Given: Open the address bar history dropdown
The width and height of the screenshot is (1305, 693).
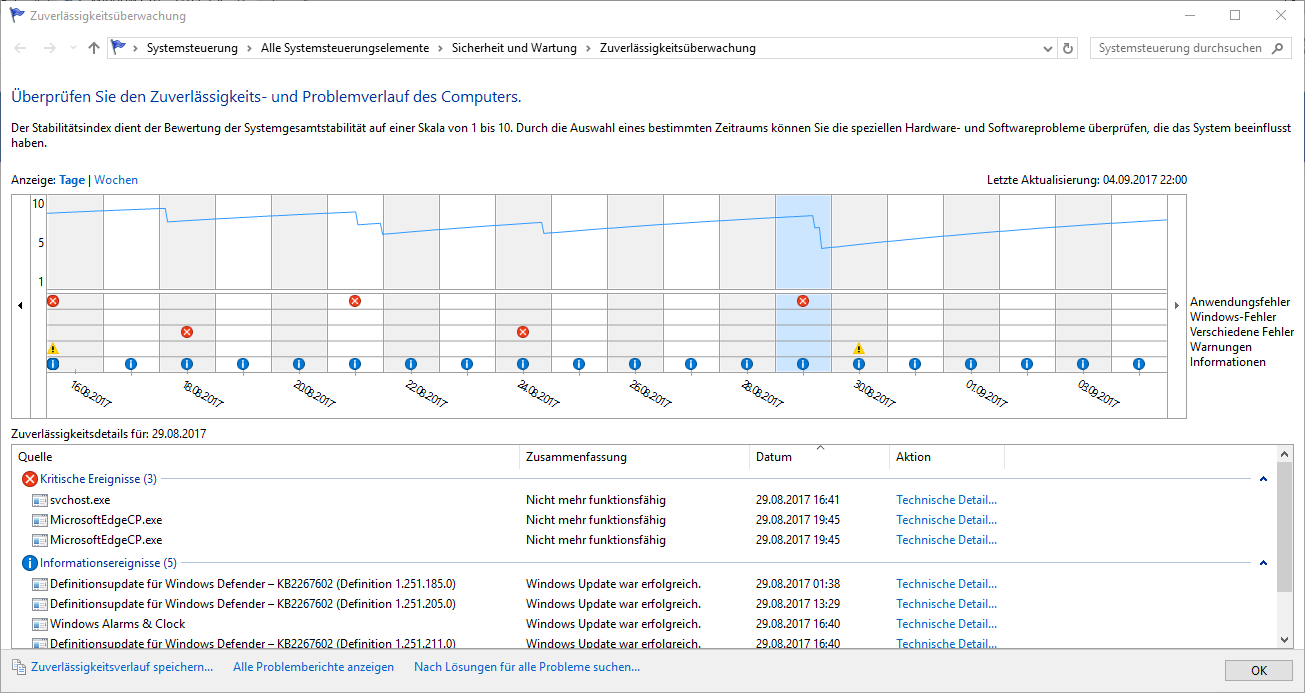Looking at the screenshot, I should 1048,48.
